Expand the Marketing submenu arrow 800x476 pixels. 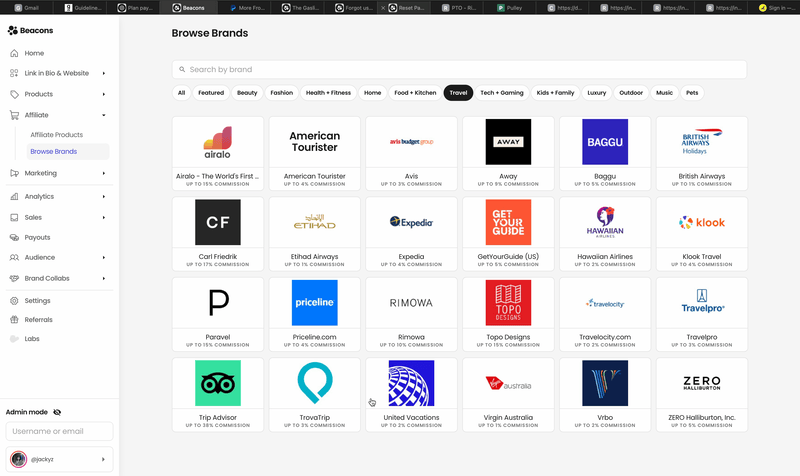104,173
